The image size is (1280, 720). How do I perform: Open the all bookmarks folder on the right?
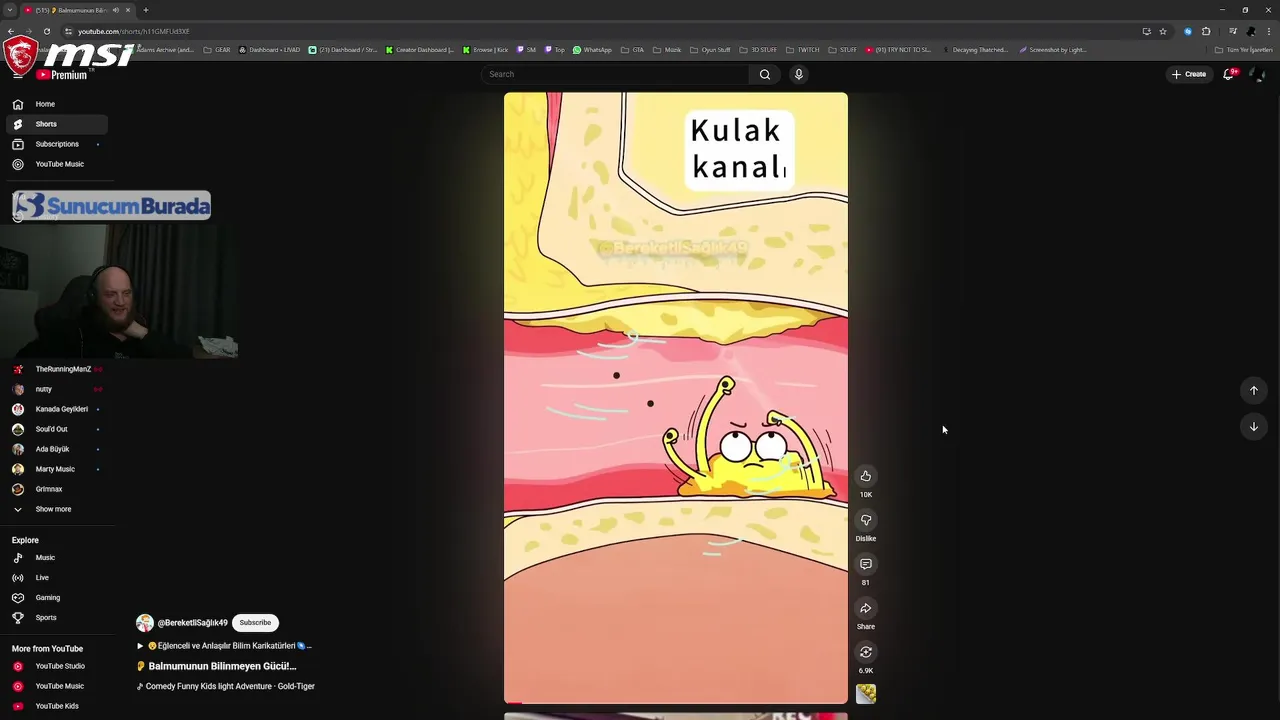tap(1244, 50)
